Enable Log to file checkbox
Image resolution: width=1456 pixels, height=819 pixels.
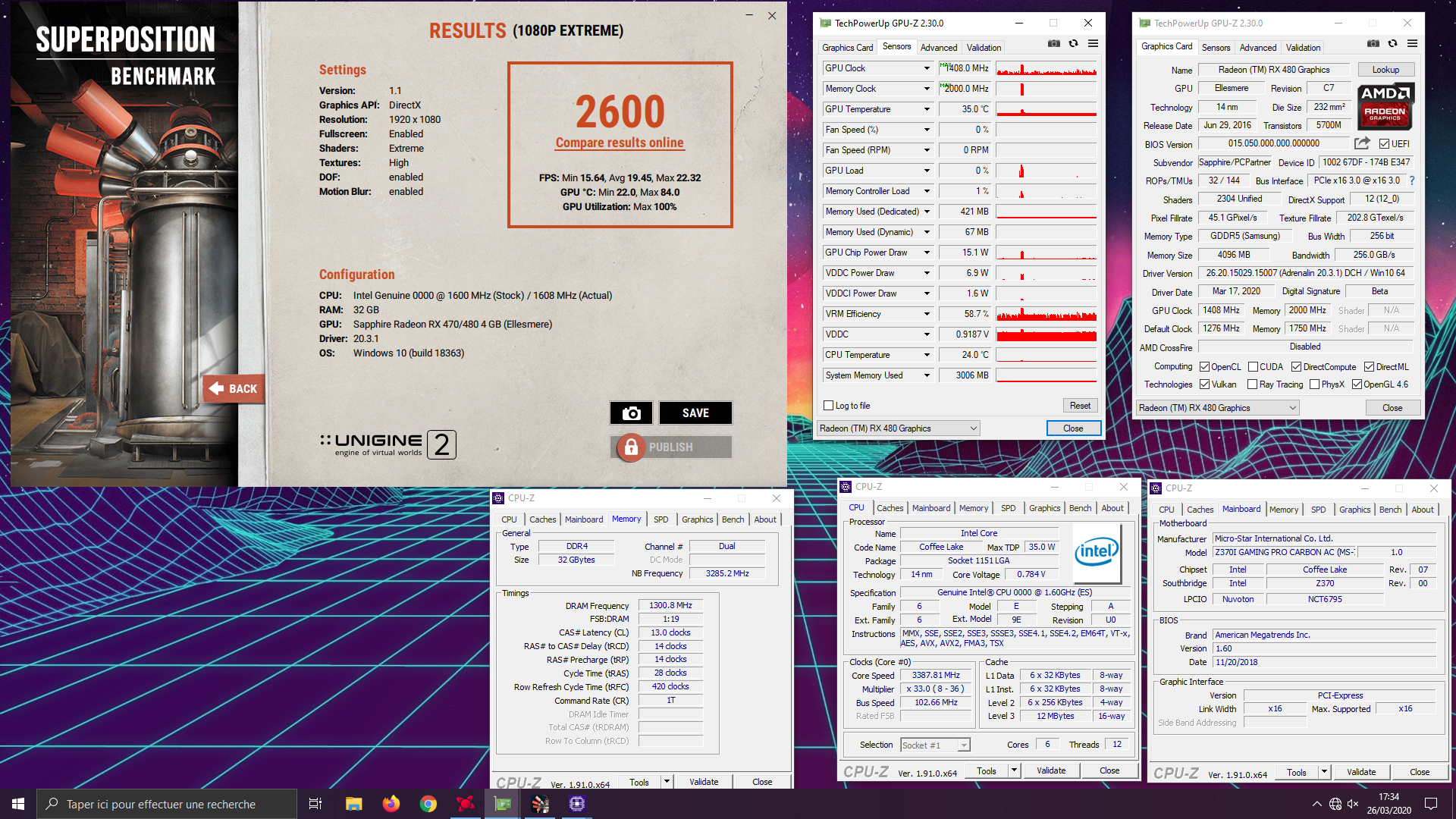(x=829, y=406)
